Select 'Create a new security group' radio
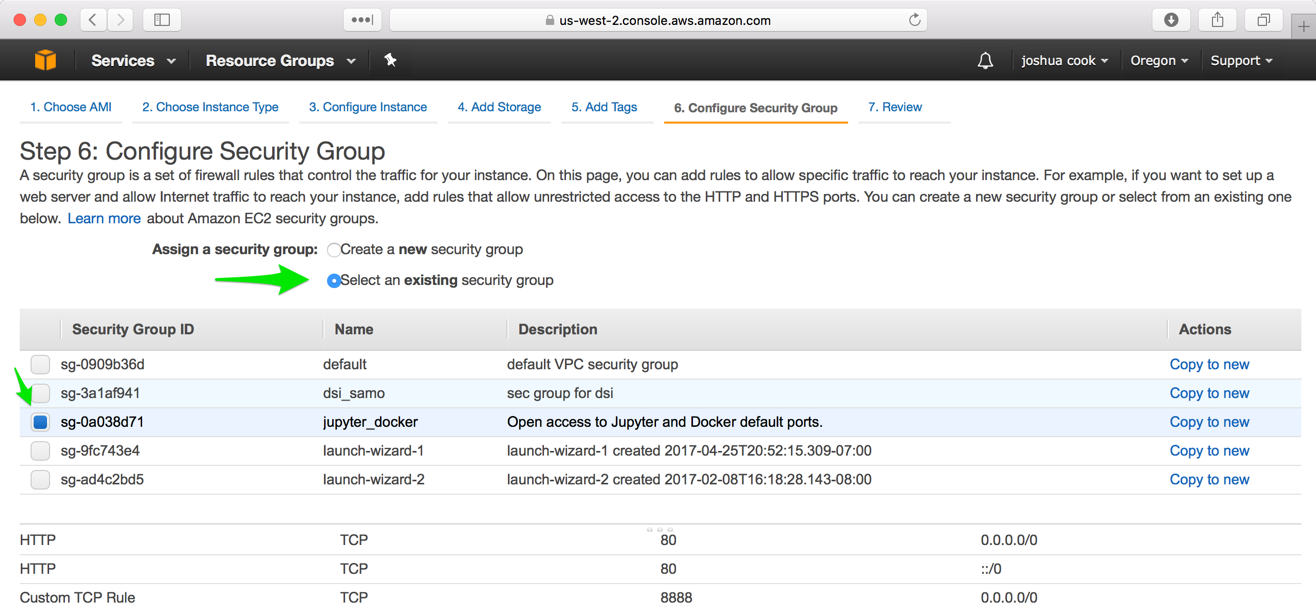This screenshot has width=1316, height=609. click(334, 250)
